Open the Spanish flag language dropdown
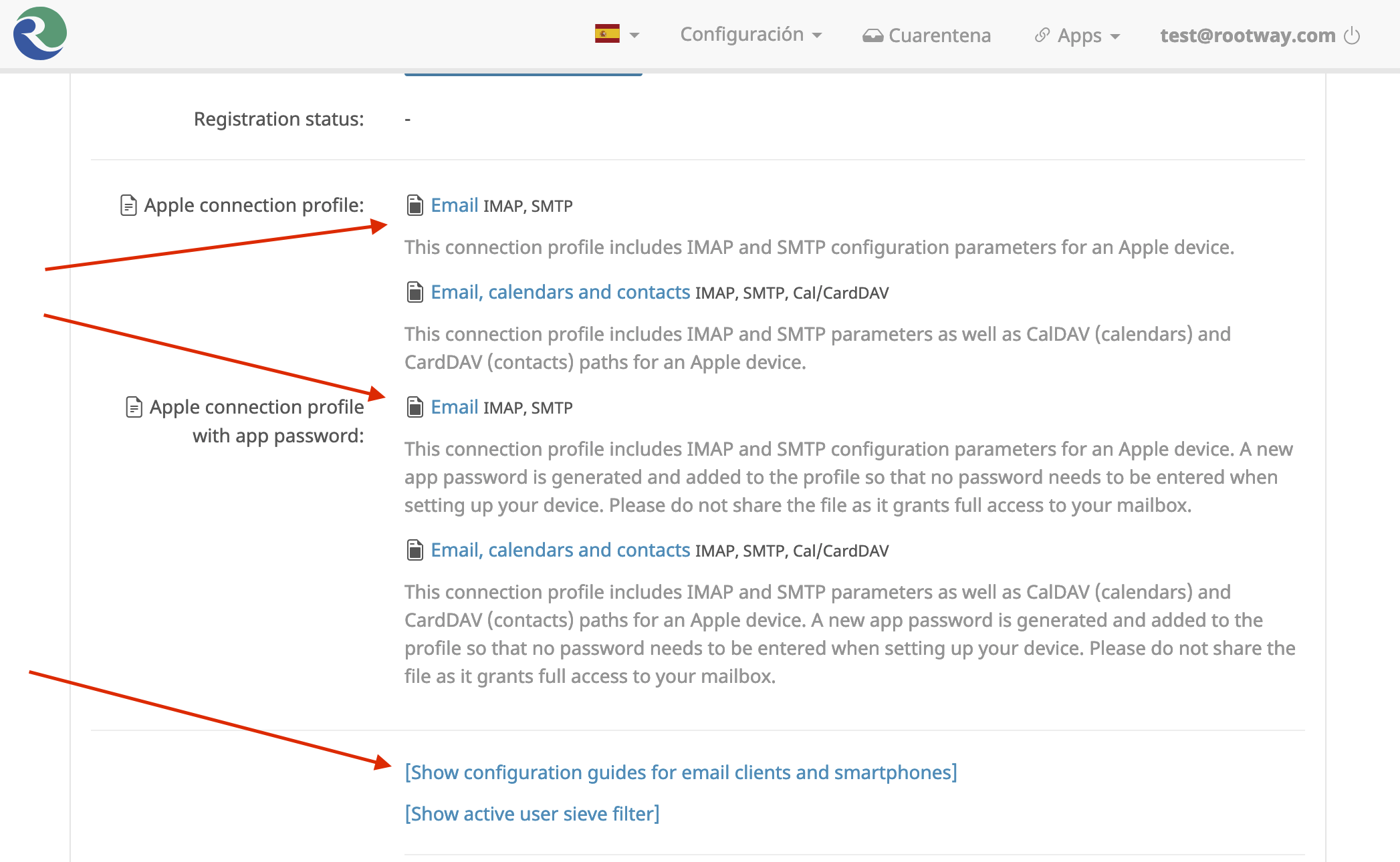Screen dimensions: 1400x862 click(616, 34)
